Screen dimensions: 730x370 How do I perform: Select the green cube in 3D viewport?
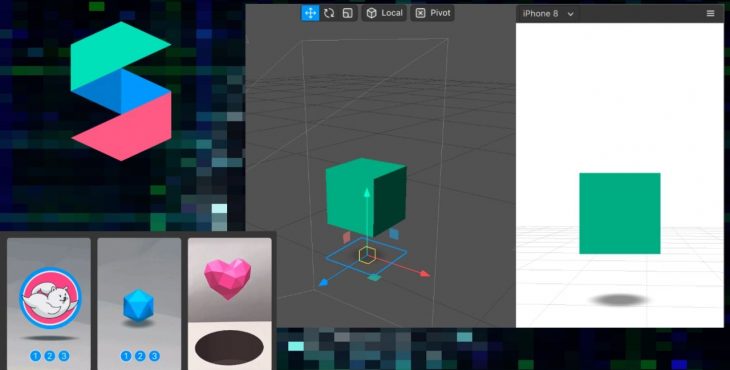pyautogui.click(x=366, y=197)
